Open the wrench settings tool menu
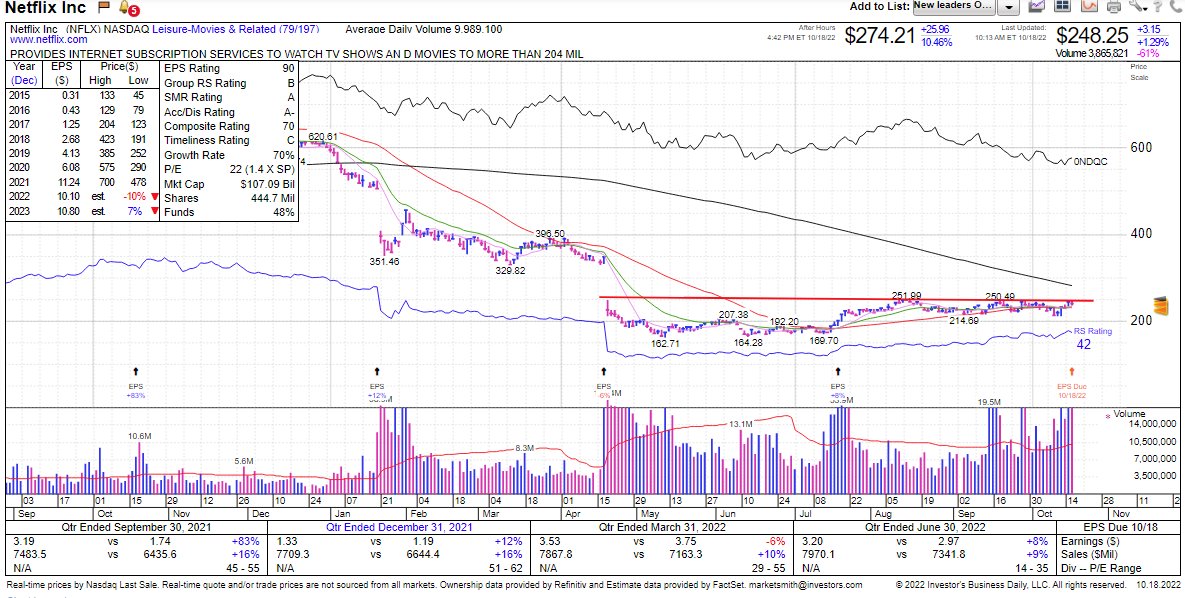 click(1137, 6)
